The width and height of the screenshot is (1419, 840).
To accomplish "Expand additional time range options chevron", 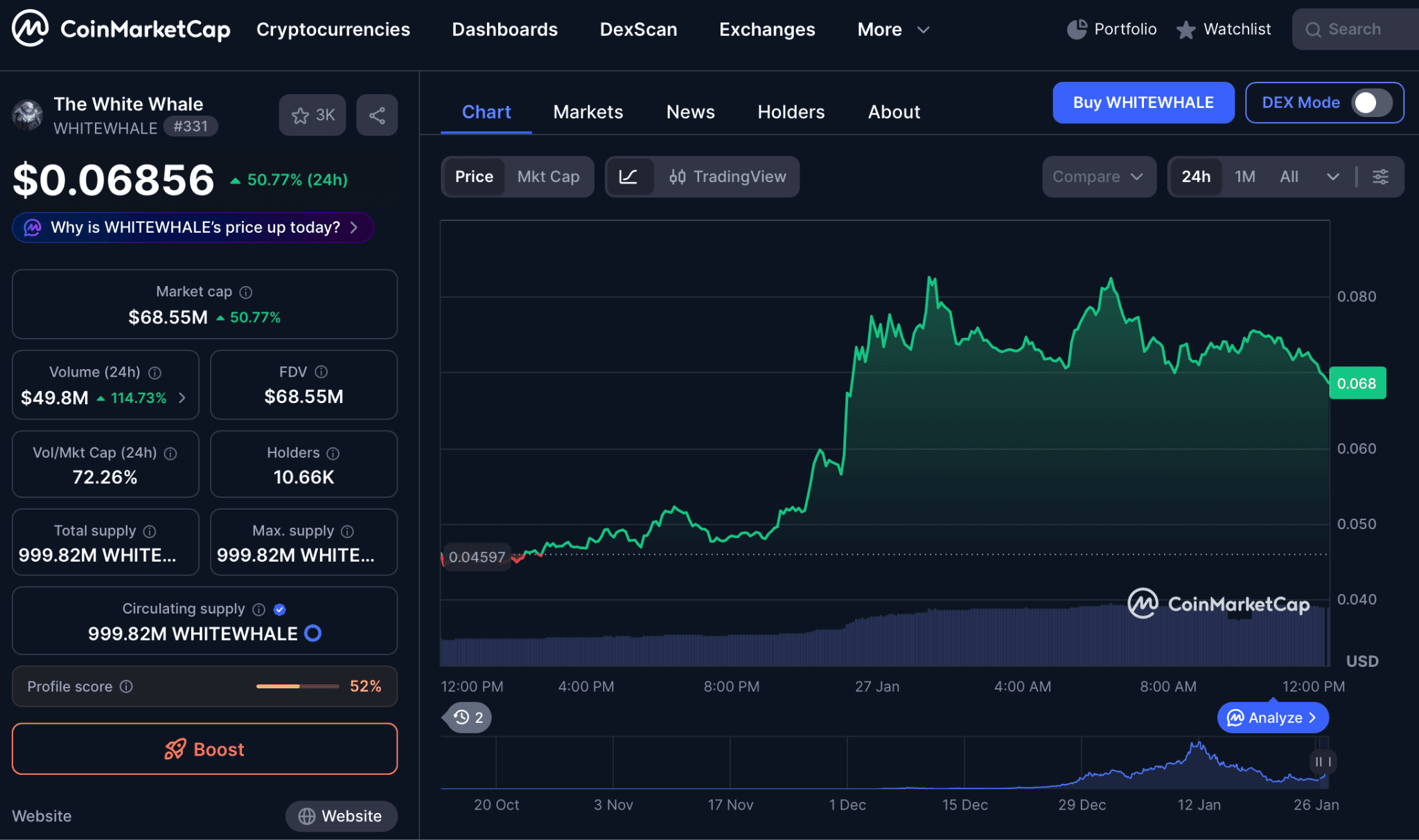I will 1332,177.
